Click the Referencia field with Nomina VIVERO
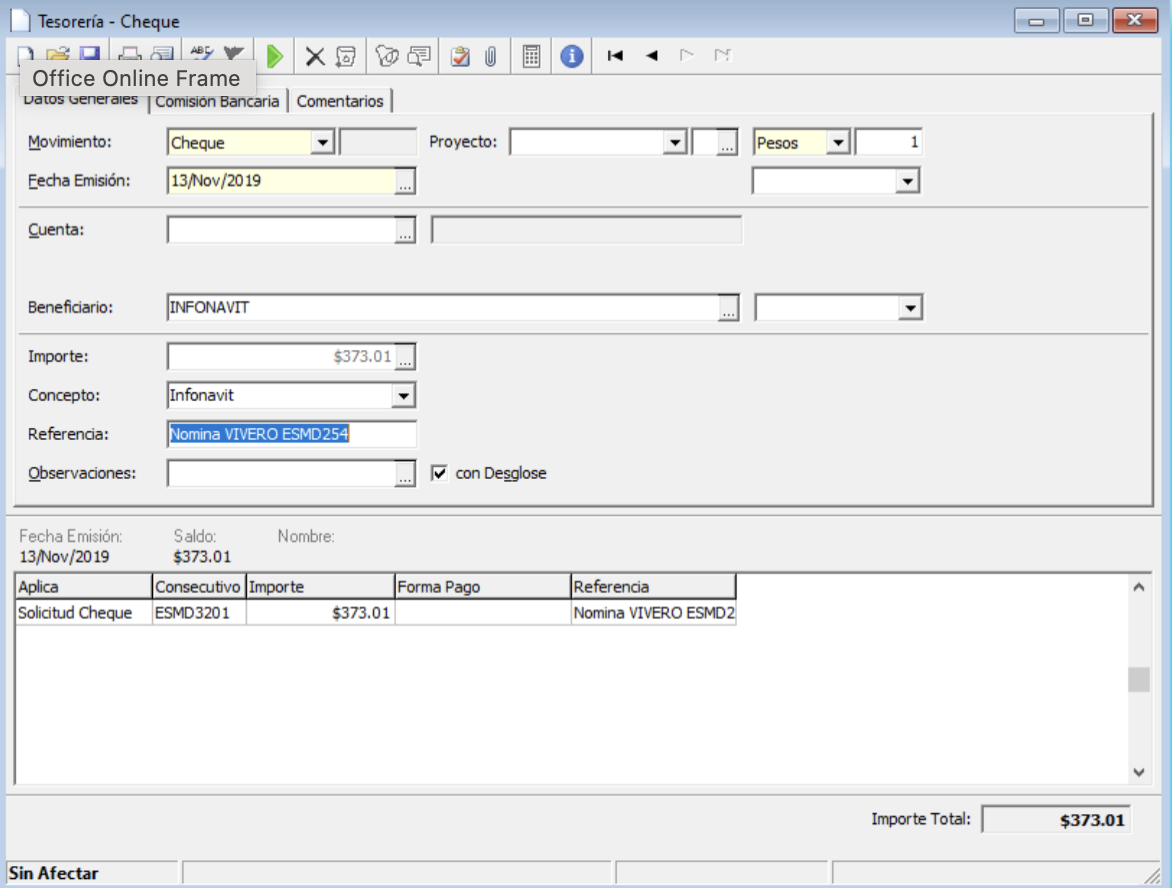The height and width of the screenshot is (888, 1172). (292, 434)
